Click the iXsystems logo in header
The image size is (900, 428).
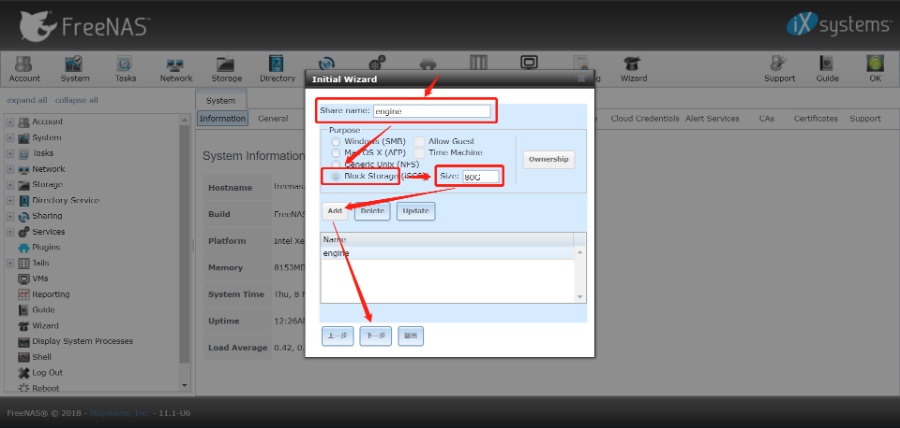(x=837, y=25)
